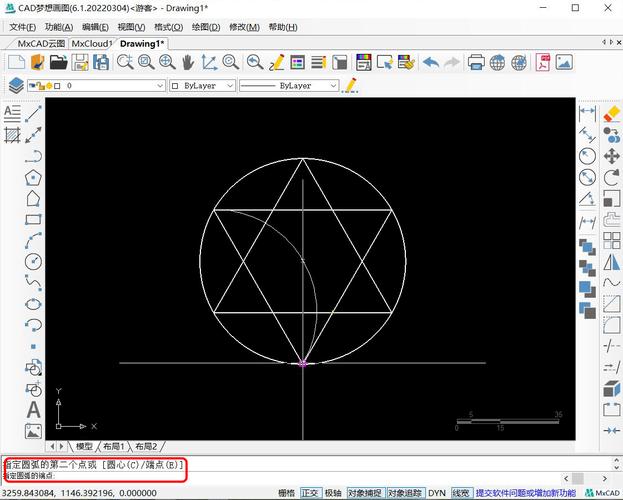Click the Erase tool icon
Viewport: 623px width, 500px height.
(x=611, y=114)
